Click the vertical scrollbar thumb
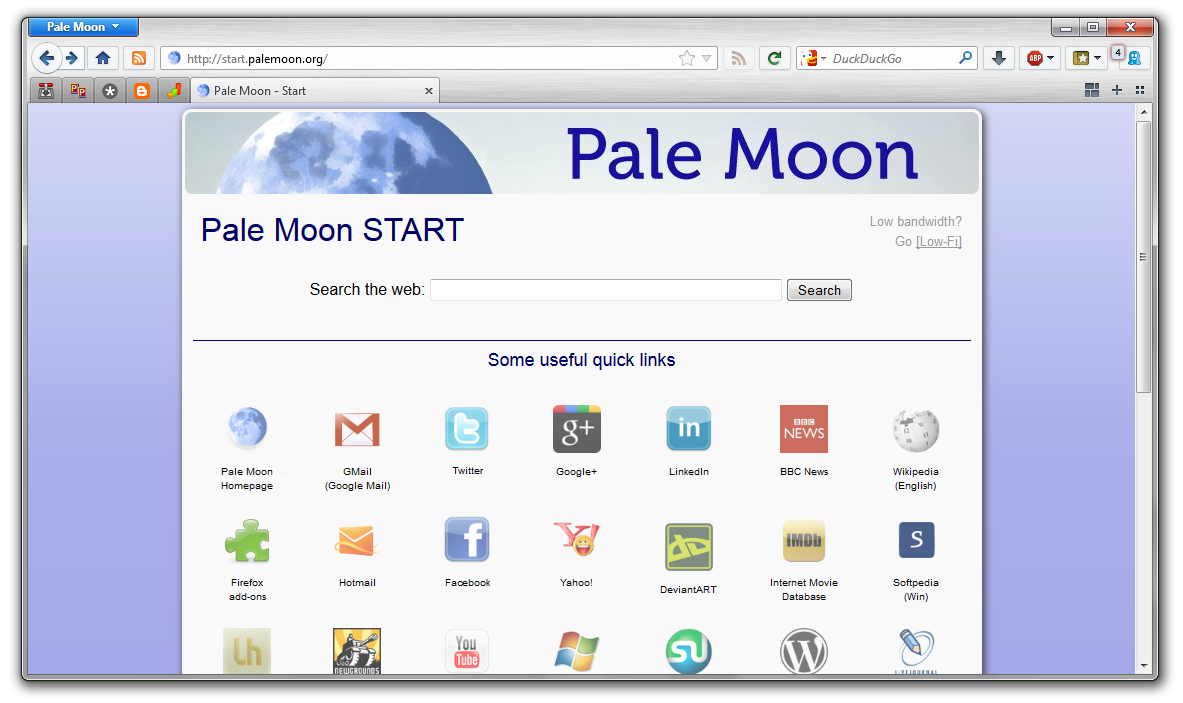 point(1144,256)
